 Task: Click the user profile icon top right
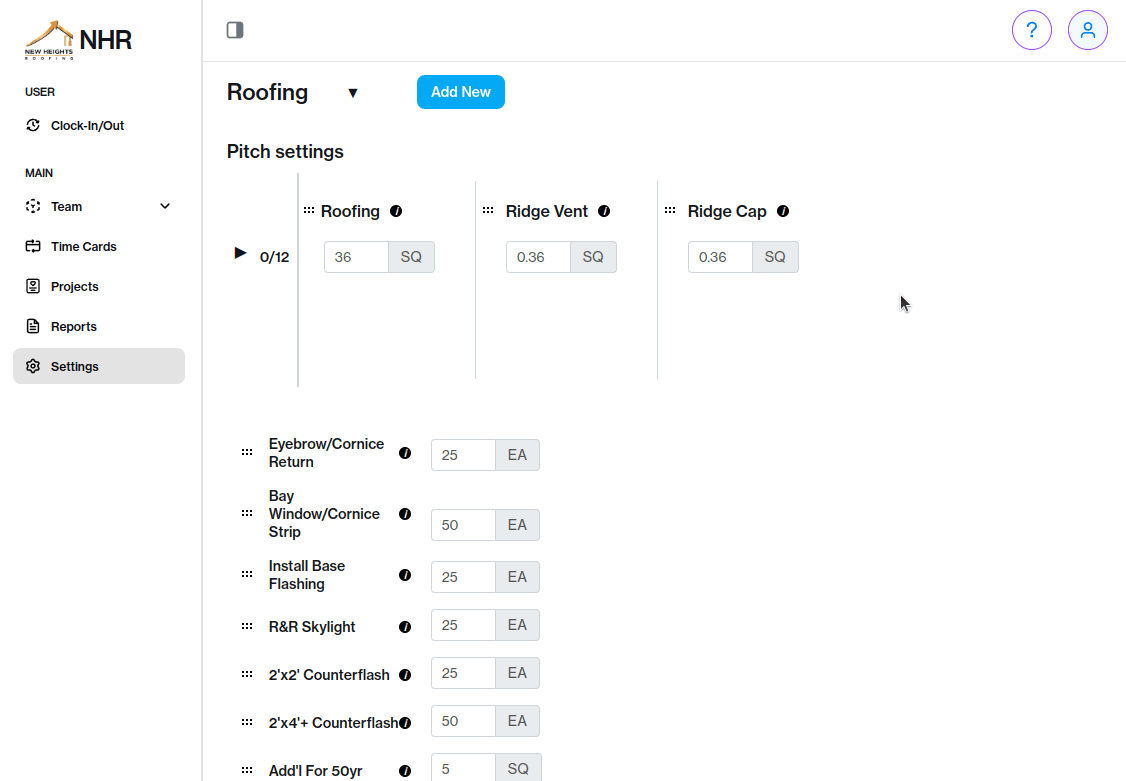1088,30
